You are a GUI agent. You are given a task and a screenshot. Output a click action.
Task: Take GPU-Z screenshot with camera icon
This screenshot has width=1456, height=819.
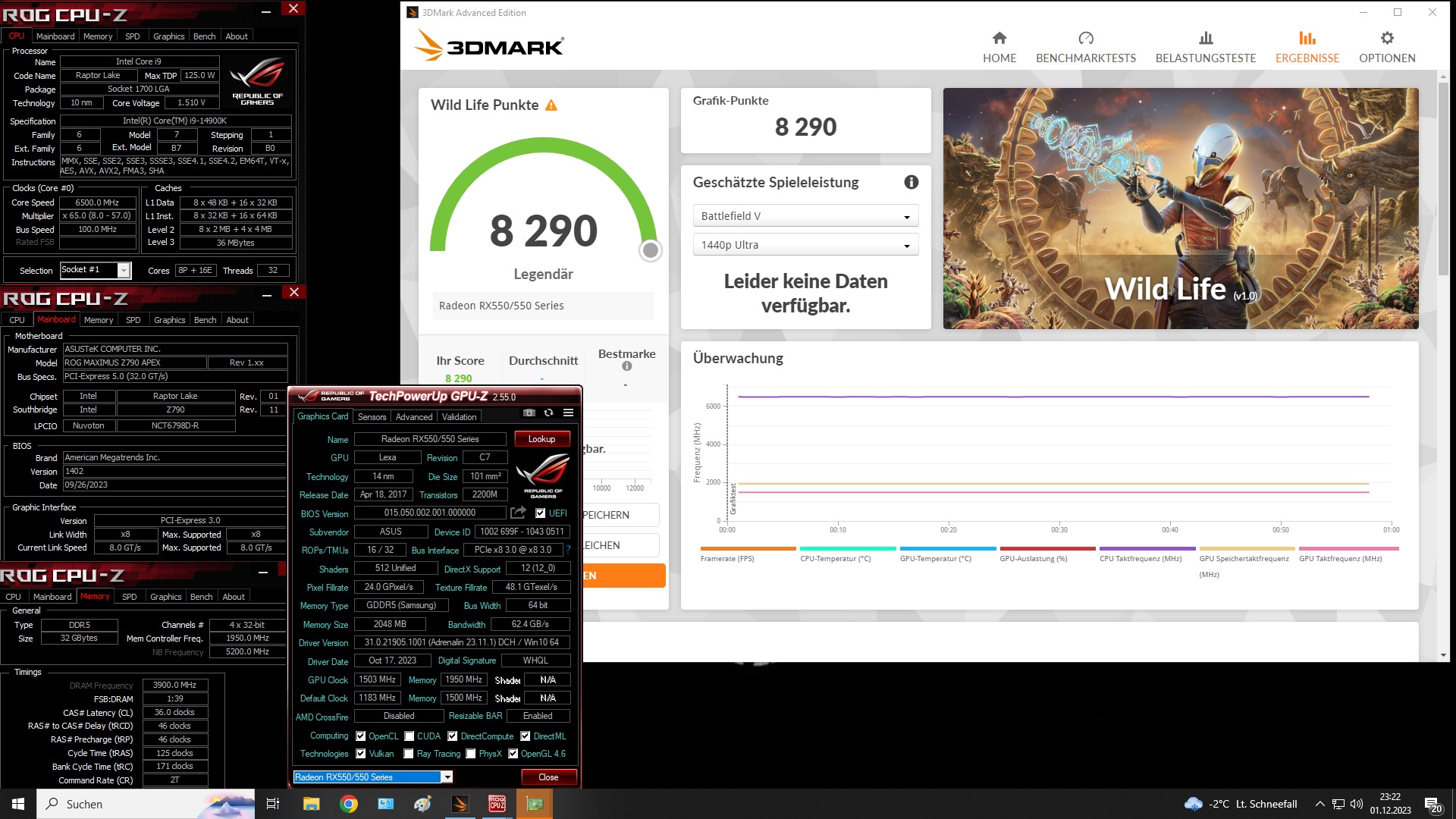pyautogui.click(x=529, y=413)
